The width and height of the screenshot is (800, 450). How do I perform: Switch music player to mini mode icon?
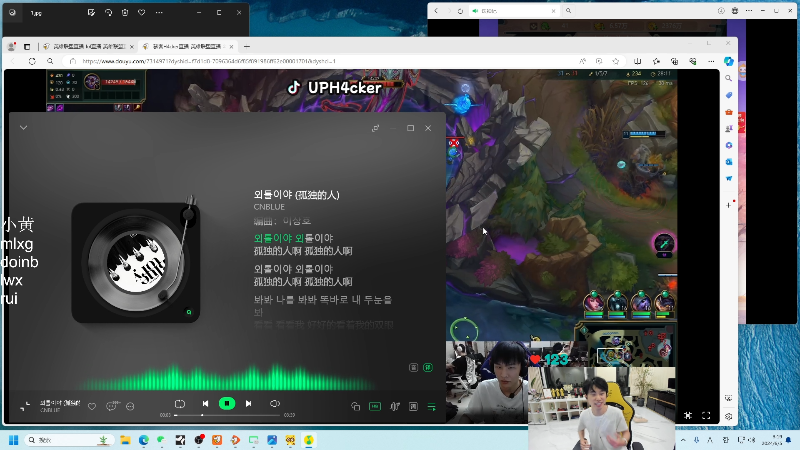(x=376, y=128)
